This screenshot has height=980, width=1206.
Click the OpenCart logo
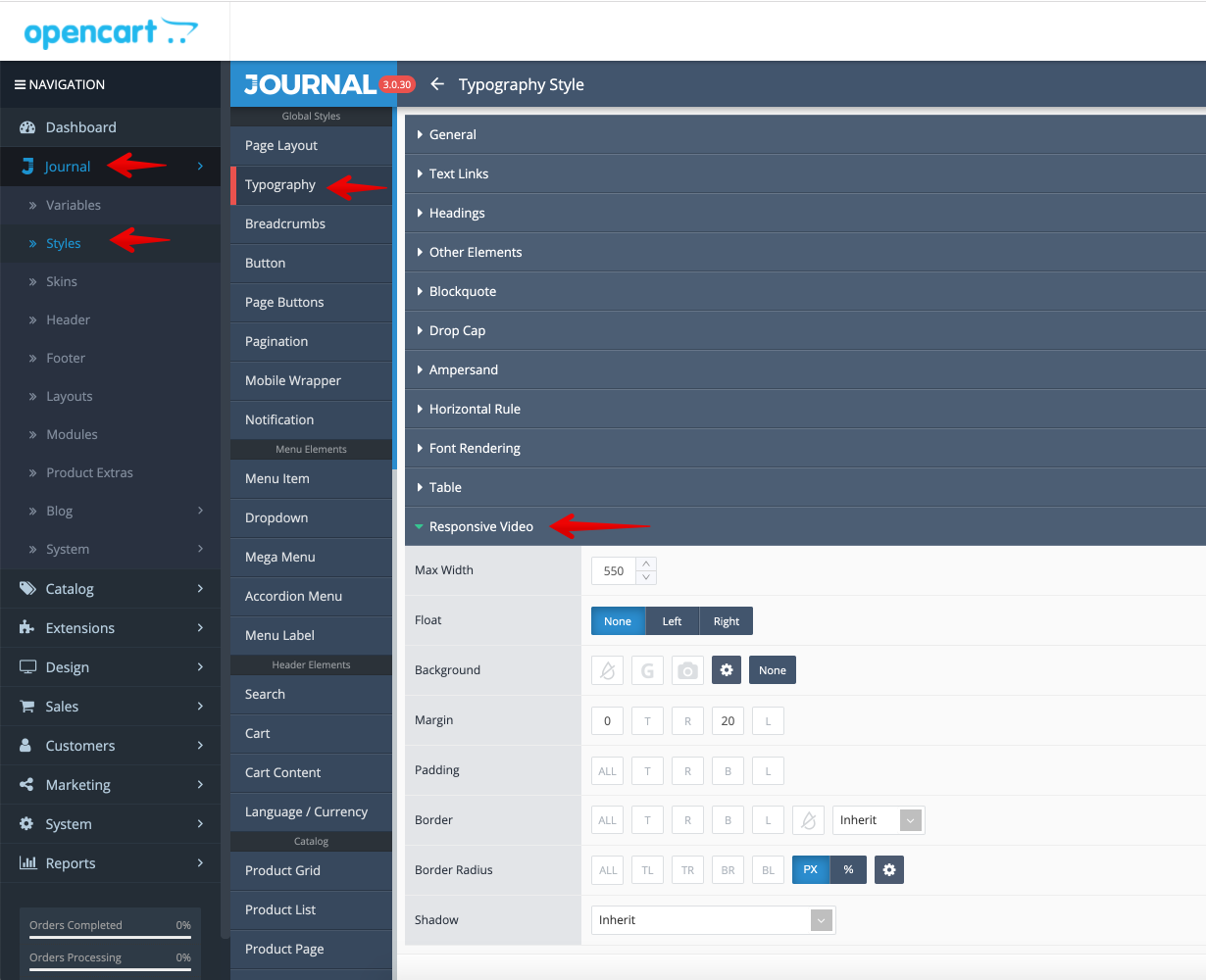[111, 33]
